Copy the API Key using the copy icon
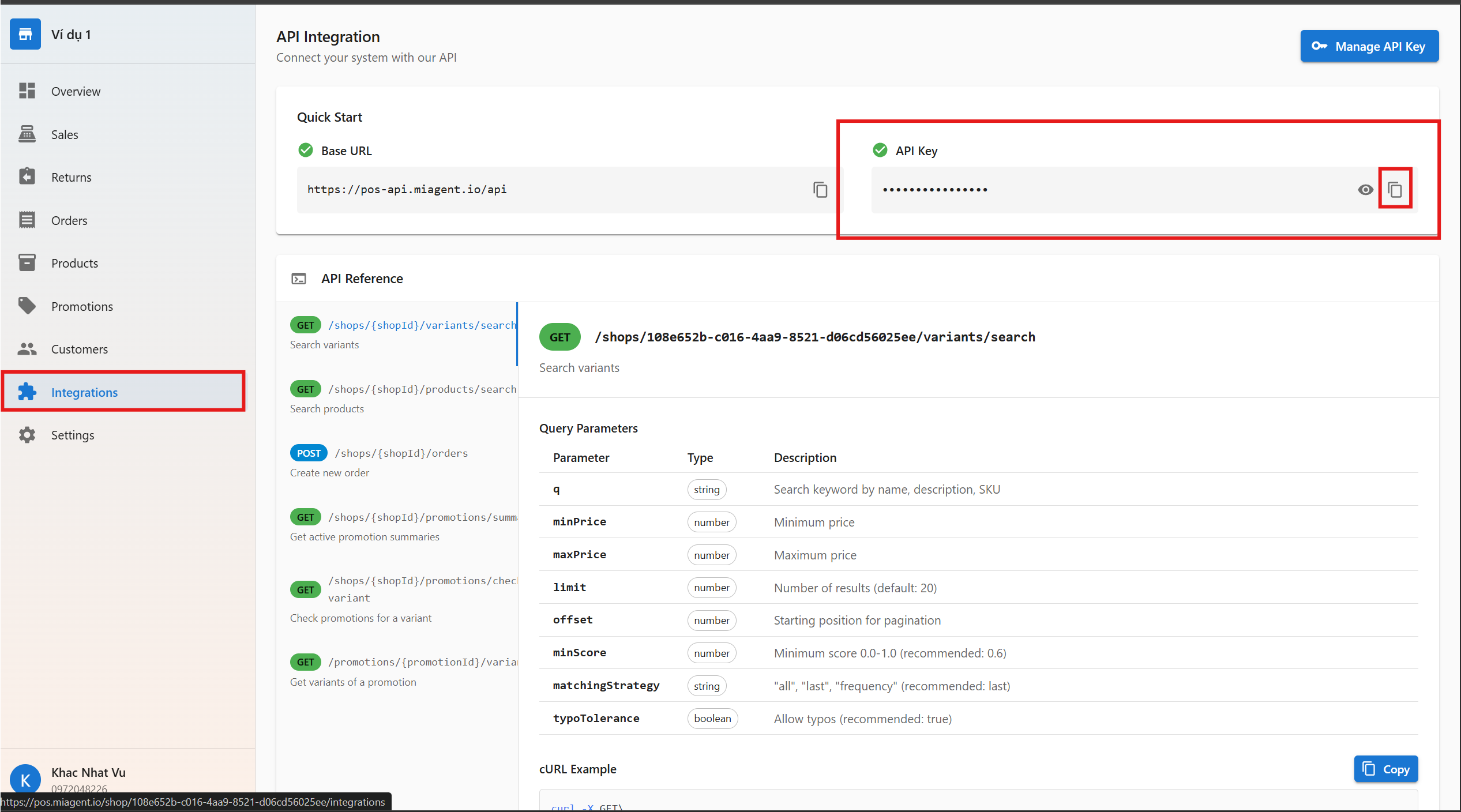This screenshot has height=812, width=1461. (1395, 190)
